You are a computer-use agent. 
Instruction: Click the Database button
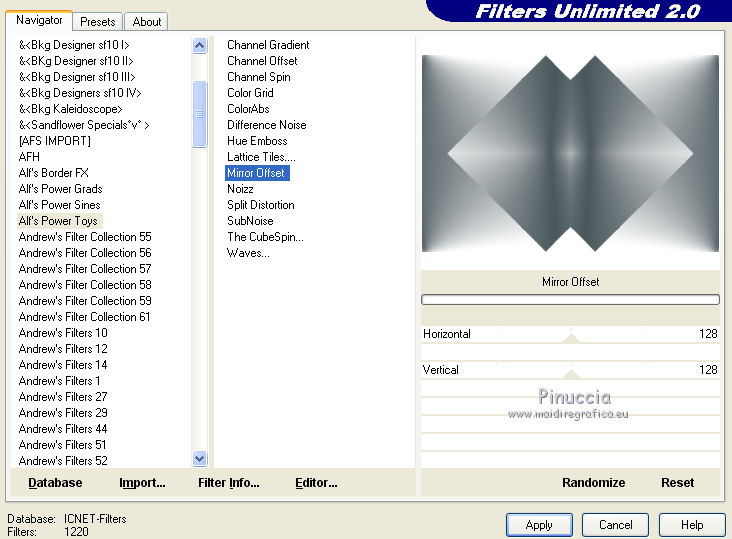click(x=55, y=483)
